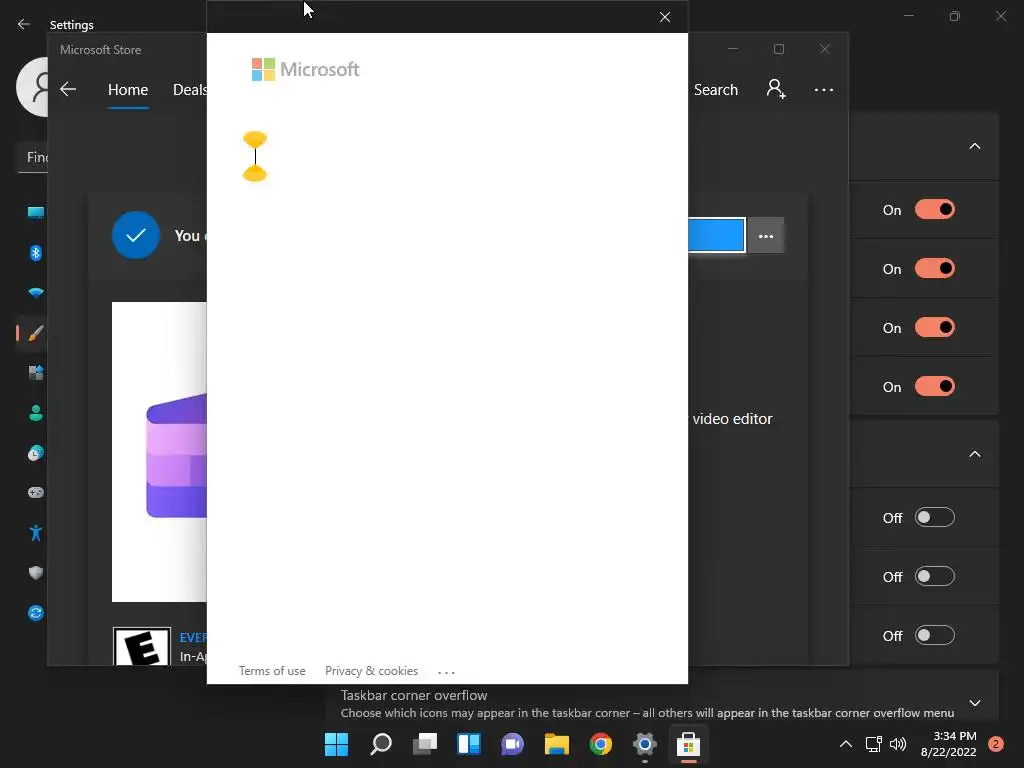Turn on the third Off toggle
The height and width of the screenshot is (768, 1024).
click(935, 635)
